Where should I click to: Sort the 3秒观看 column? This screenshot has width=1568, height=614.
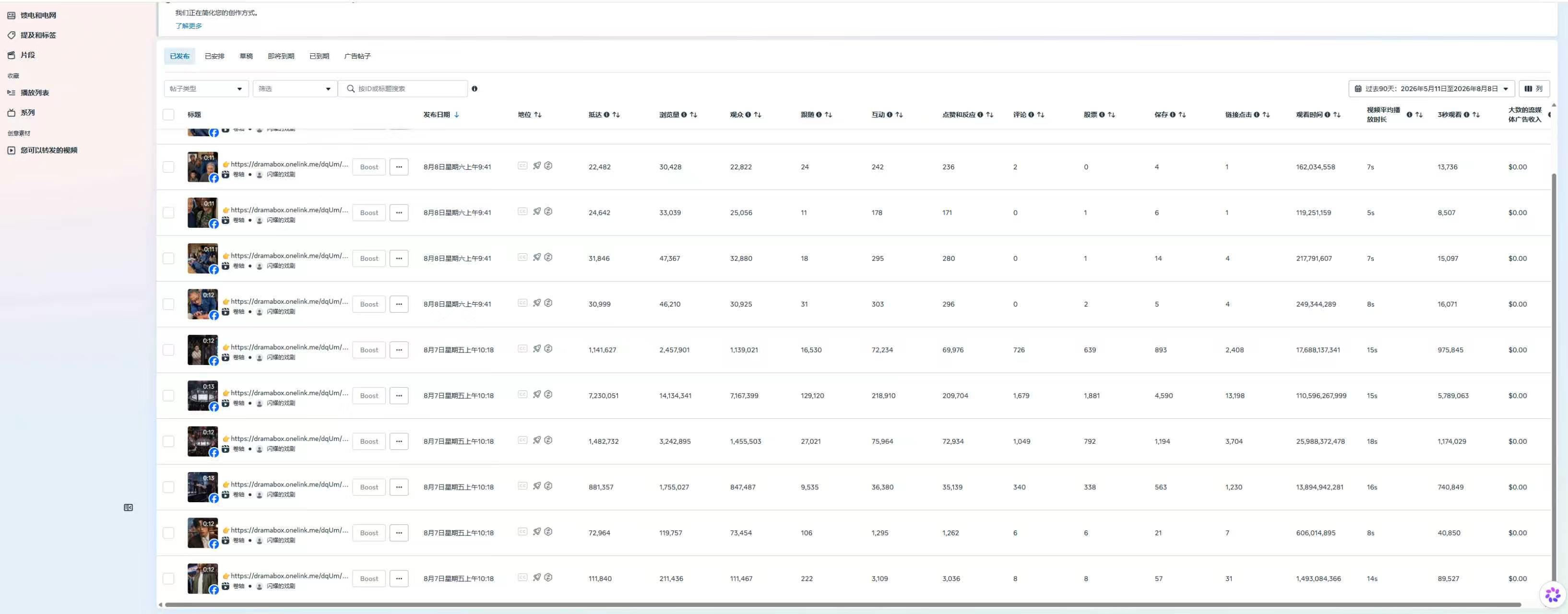pyautogui.click(x=1476, y=114)
